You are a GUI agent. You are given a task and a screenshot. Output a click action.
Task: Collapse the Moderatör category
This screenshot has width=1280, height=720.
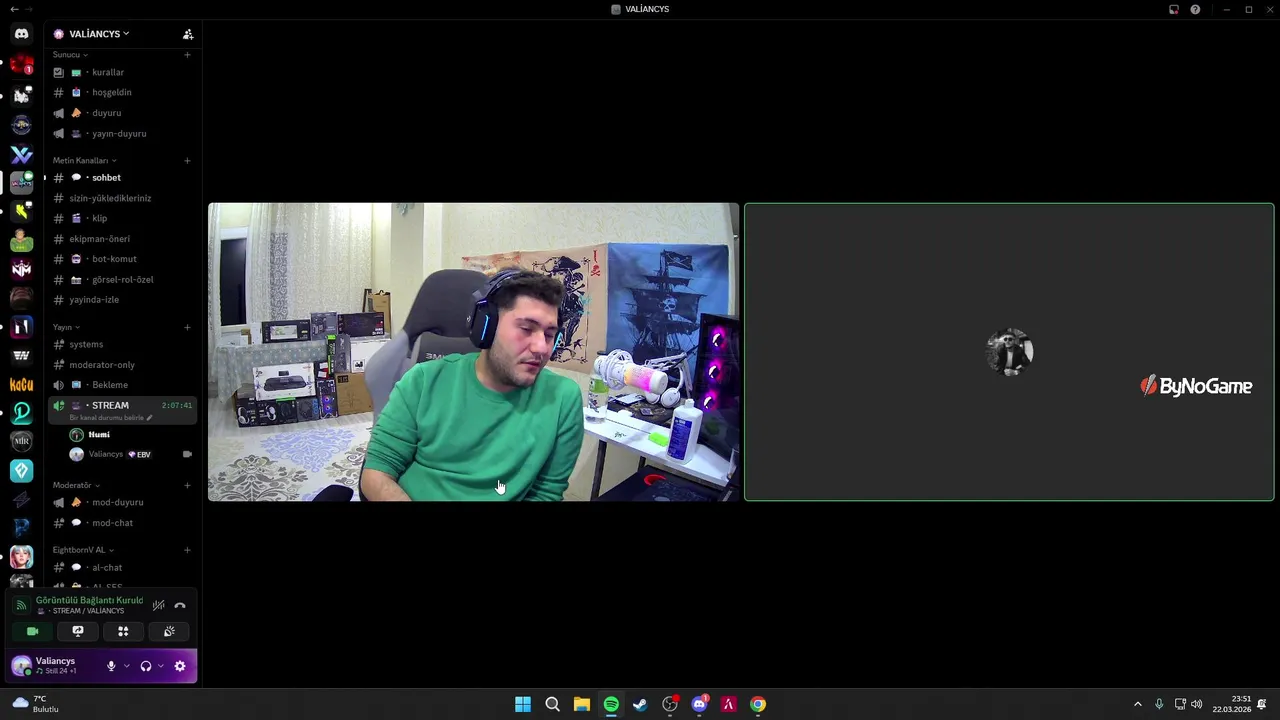76,485
